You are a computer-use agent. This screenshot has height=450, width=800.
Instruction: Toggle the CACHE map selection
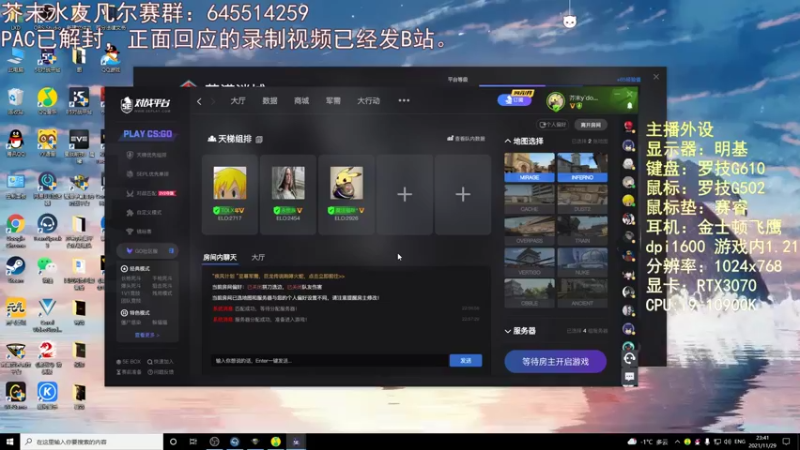click(529, 199)
